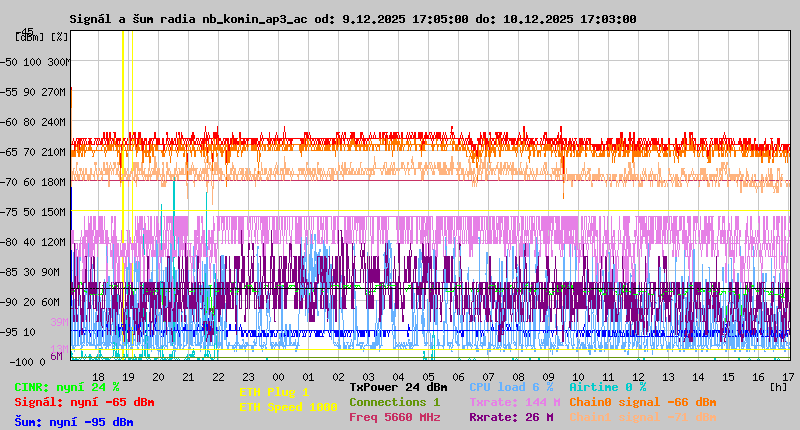Click the purple 39M y-axis label

pyautogui.click(x=59, y=322)
